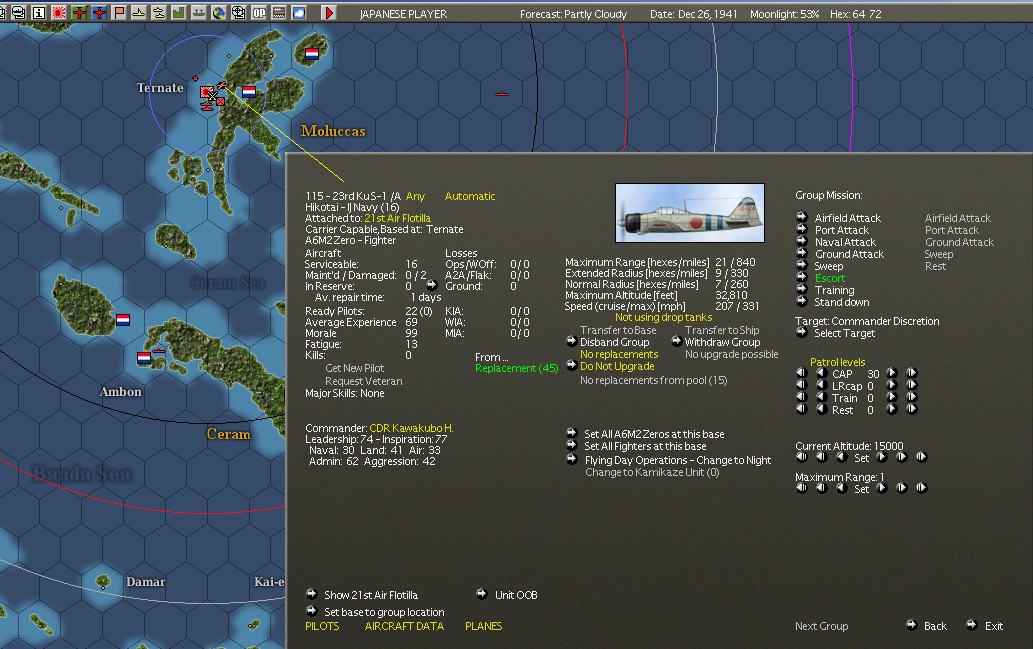Click 'Set All Fighters at this base'
Viewport: 1033px width, 649px height.
coord(645,446)
